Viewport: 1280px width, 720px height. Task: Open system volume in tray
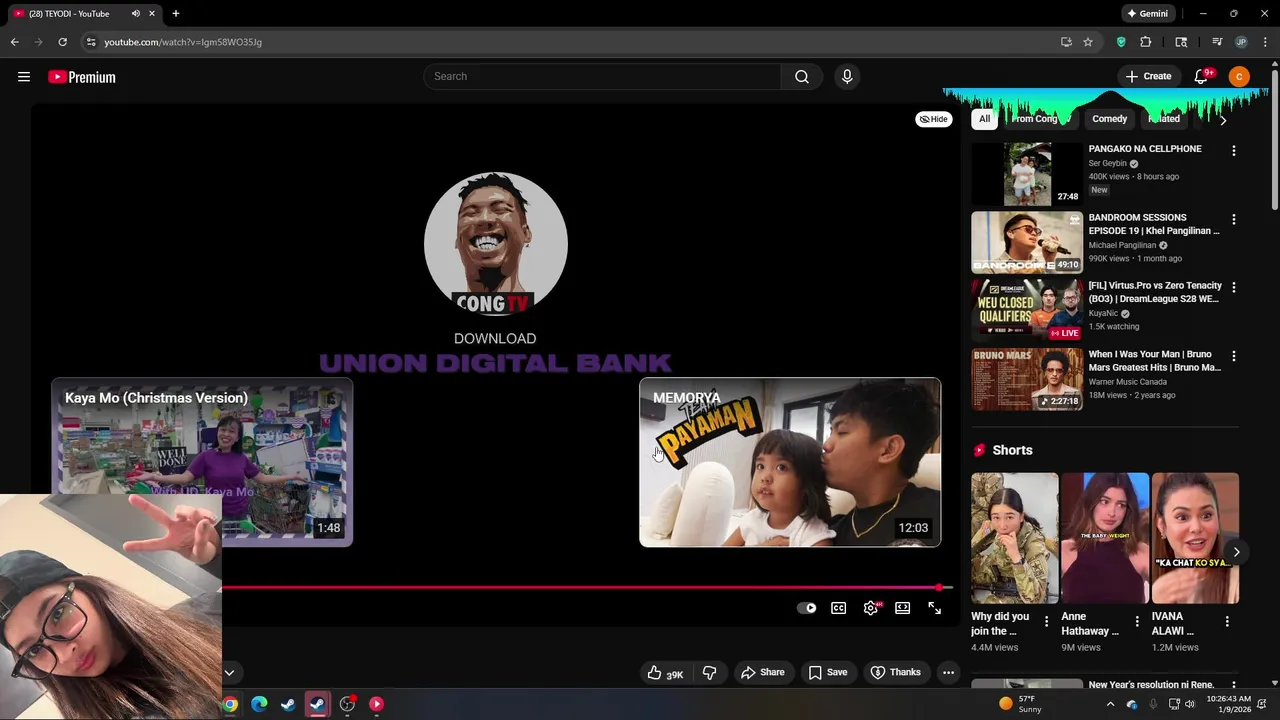(1190, 704)
